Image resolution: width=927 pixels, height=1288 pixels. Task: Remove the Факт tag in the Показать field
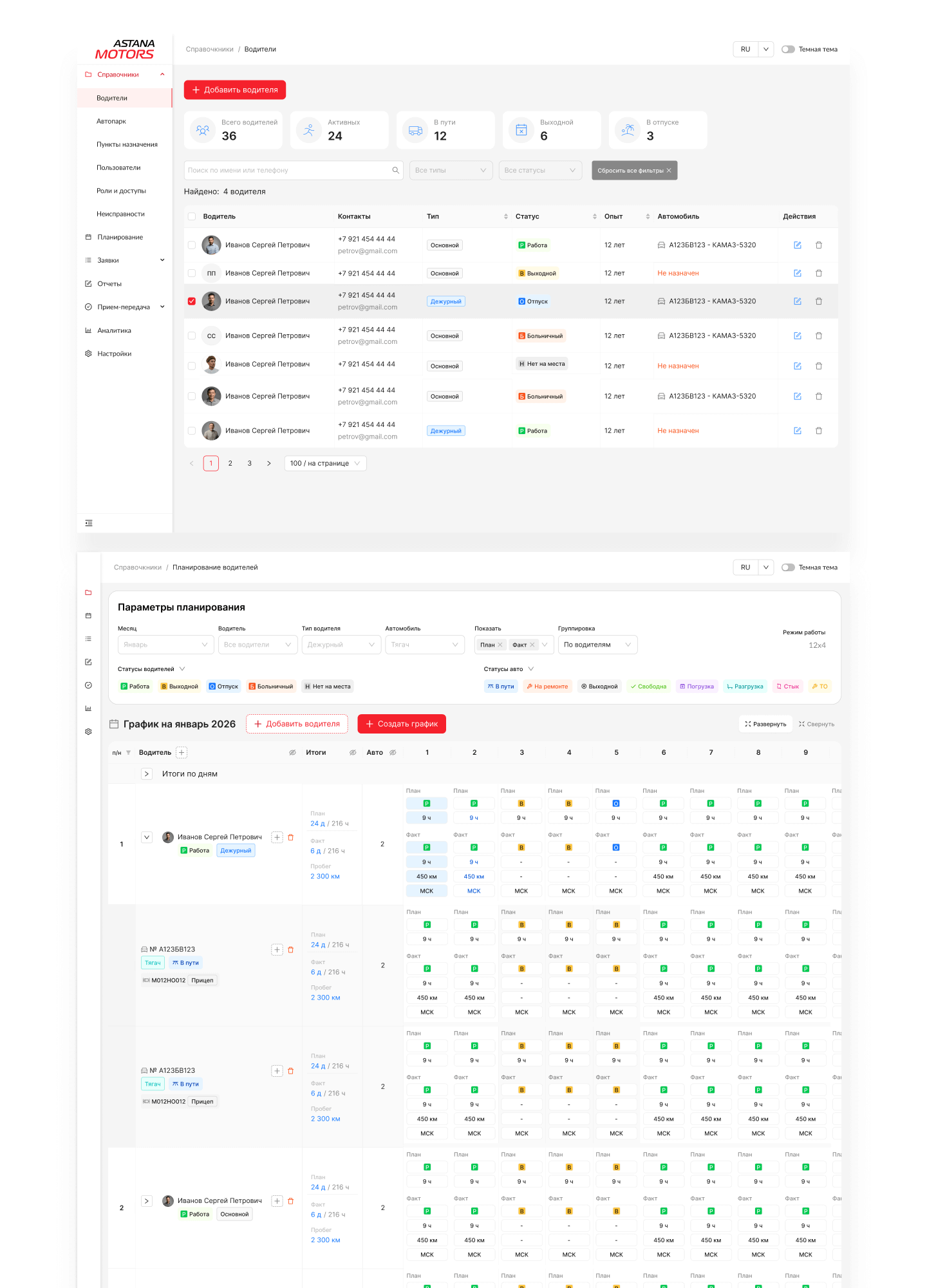pyautogui.click(x=532, y=645)
